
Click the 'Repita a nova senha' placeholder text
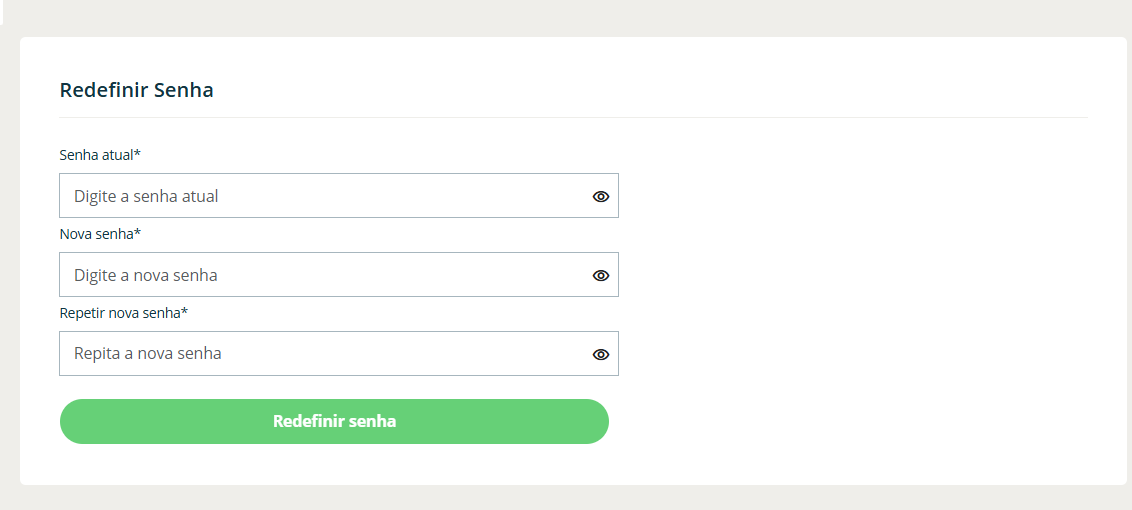pos(148,354)
